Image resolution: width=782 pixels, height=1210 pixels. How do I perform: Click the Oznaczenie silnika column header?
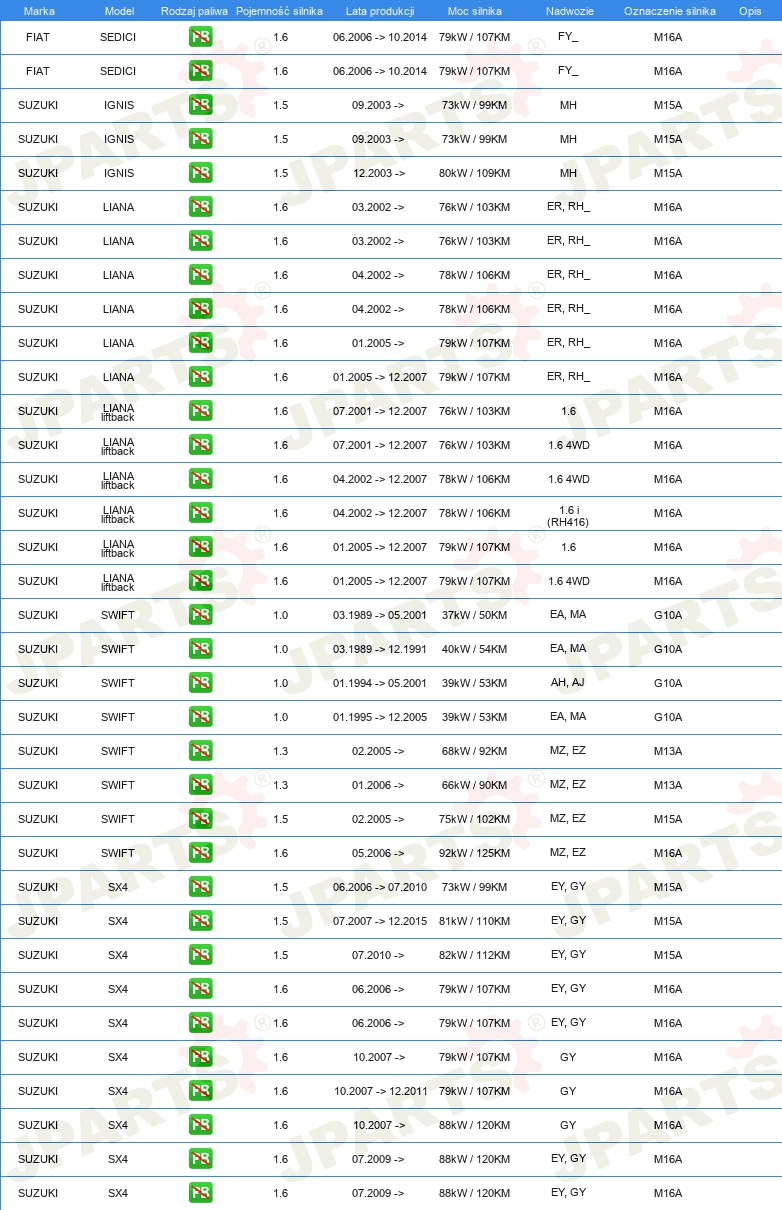(x=669, y=10)
